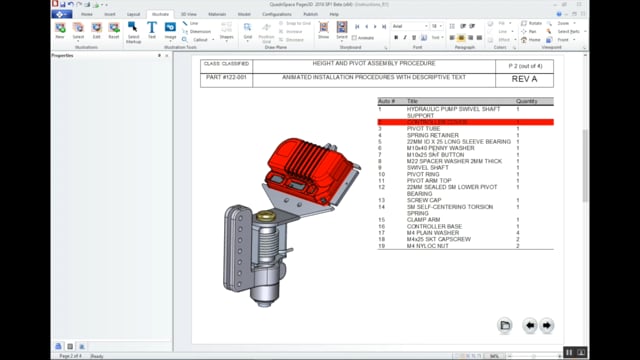This screenshot has height=360, width=640.
Task: Jump to first storyboard step
Action: 357,27
